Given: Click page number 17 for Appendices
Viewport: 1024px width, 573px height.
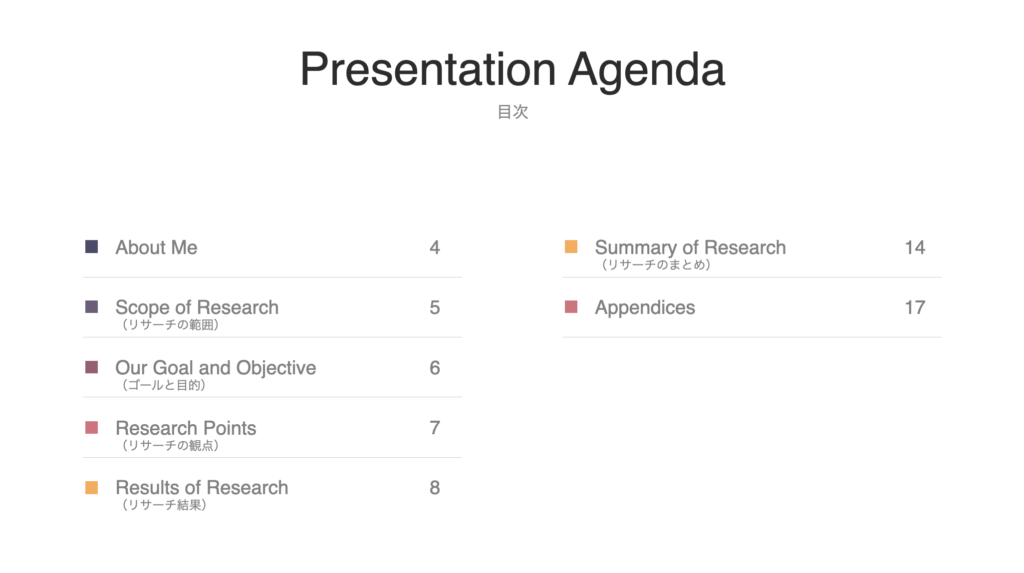Looking at the screenshot, I should [914, 308].
